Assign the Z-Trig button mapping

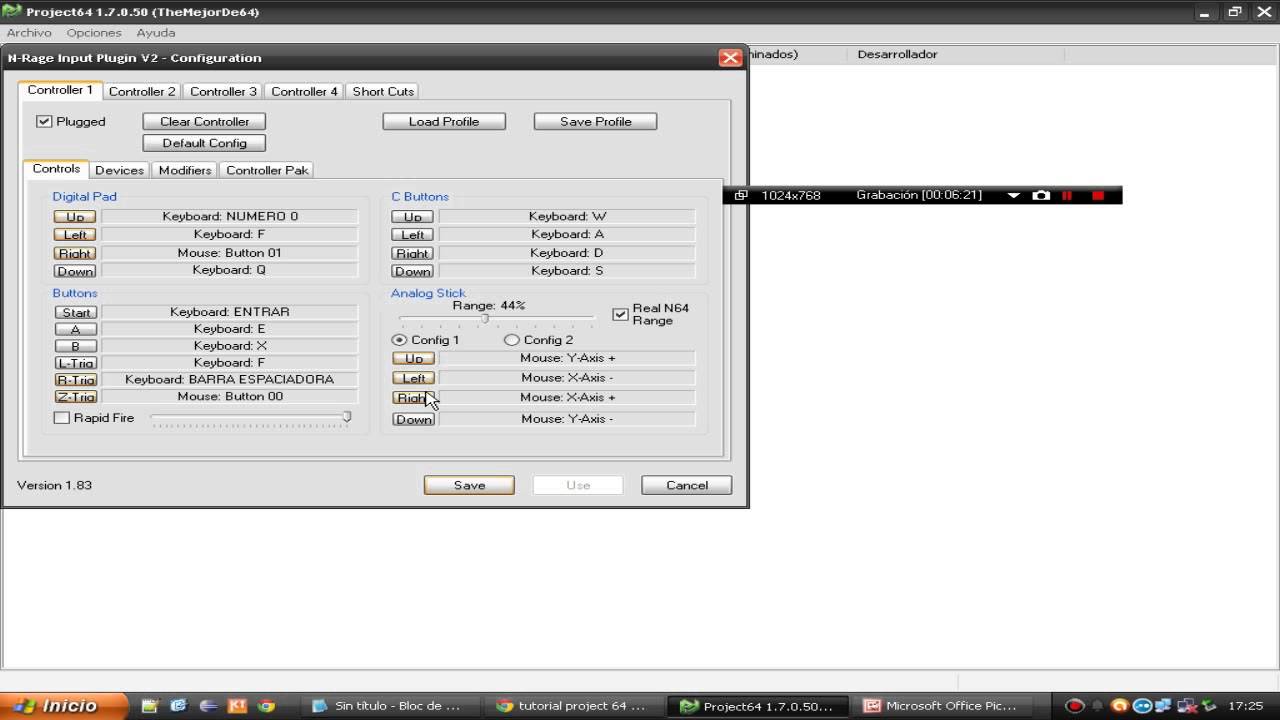coord(76,397)
